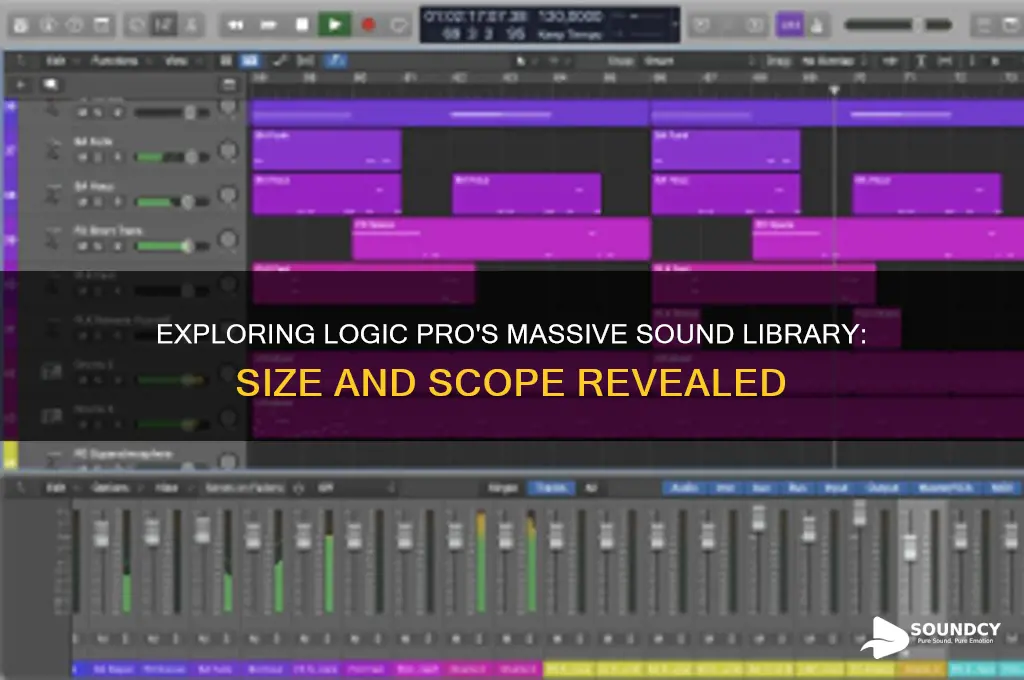
Task: Mute the B4 Kick track
Action: [x=82, y=157]
